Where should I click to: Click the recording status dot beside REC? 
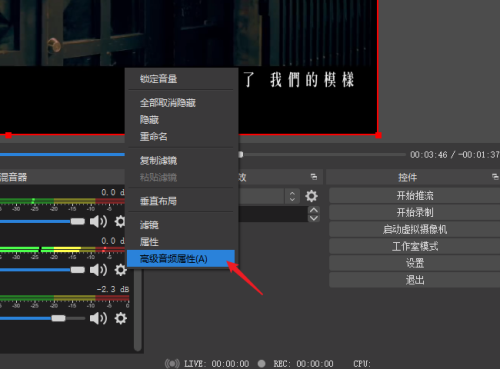tap(262, 364)
